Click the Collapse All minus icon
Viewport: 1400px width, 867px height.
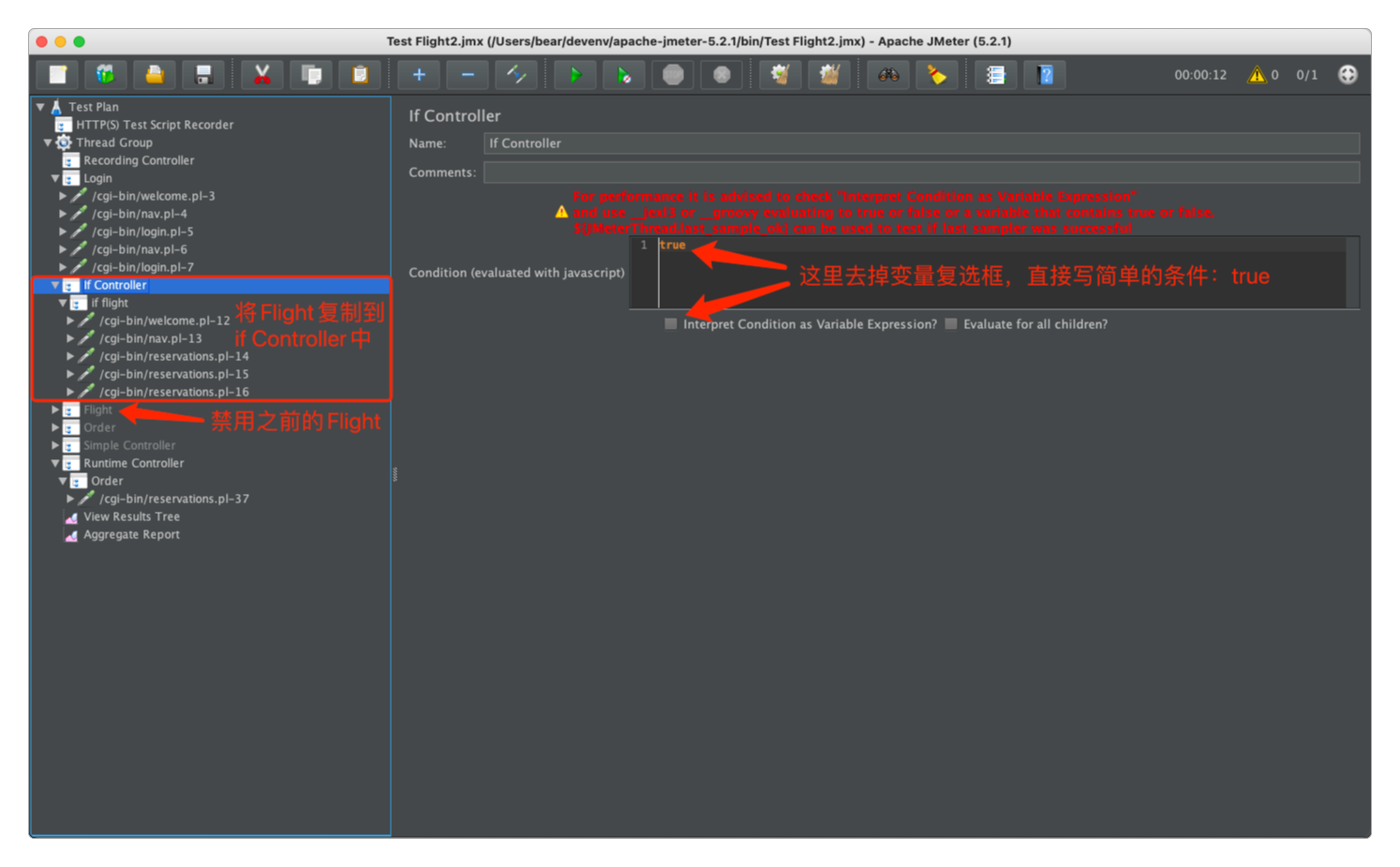pyautogui.click(x=468, y=75)
